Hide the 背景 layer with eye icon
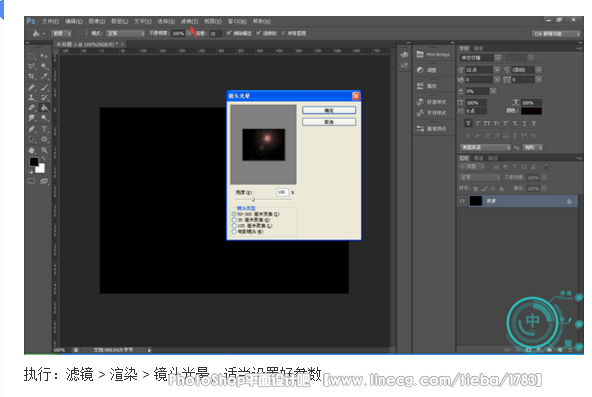592x397 pixels. (x=462, y=201)
